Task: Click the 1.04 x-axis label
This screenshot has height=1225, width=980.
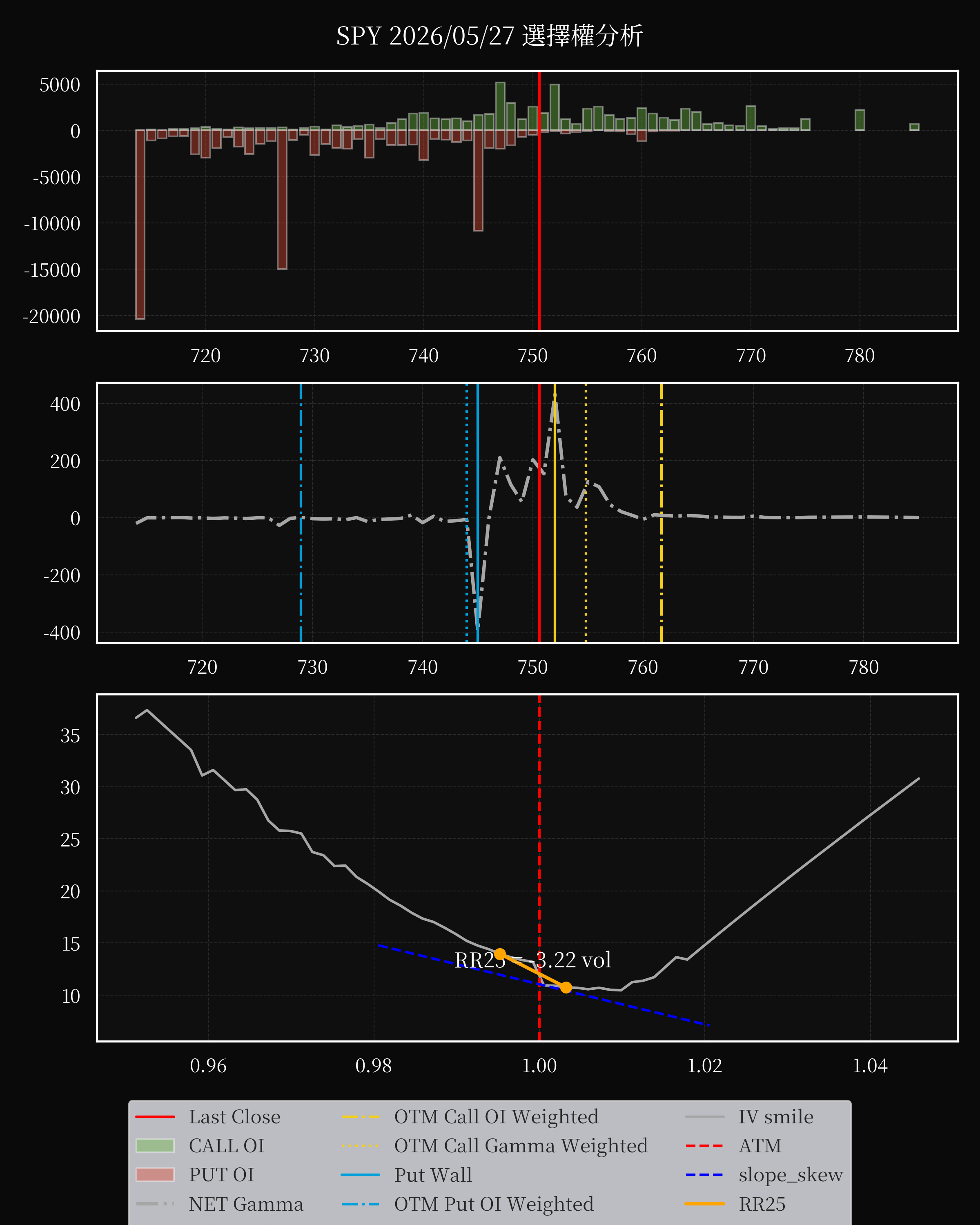Action: tap(870, 1066)
